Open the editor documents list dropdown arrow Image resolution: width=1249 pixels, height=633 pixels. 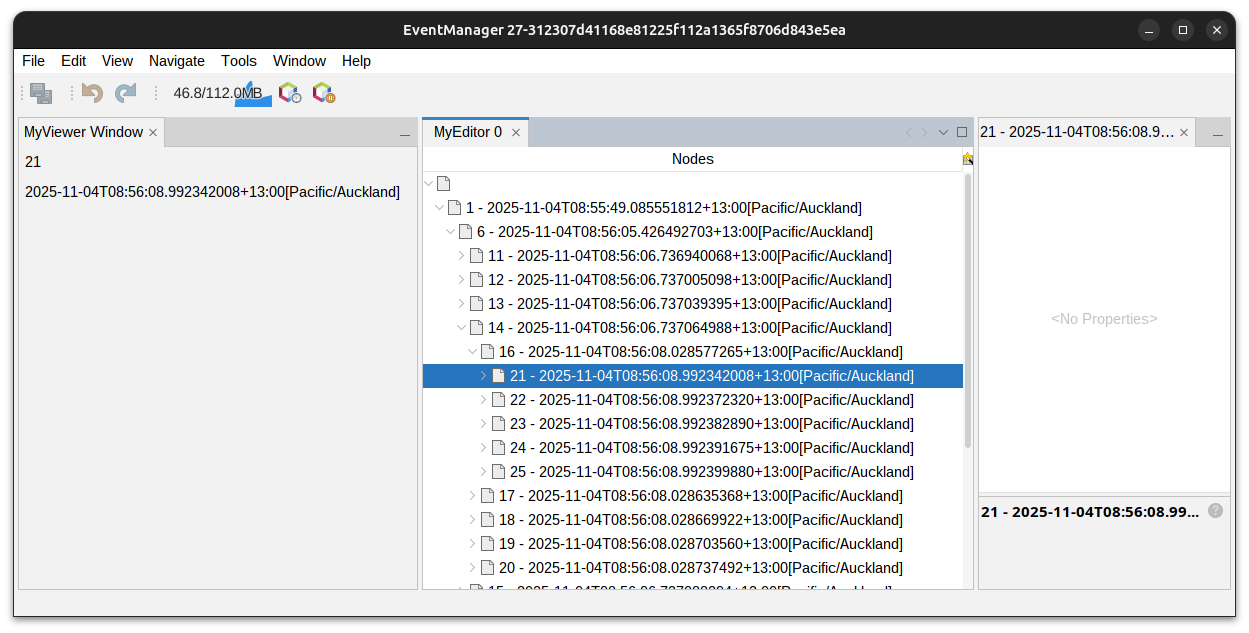[x=943, y=132]
